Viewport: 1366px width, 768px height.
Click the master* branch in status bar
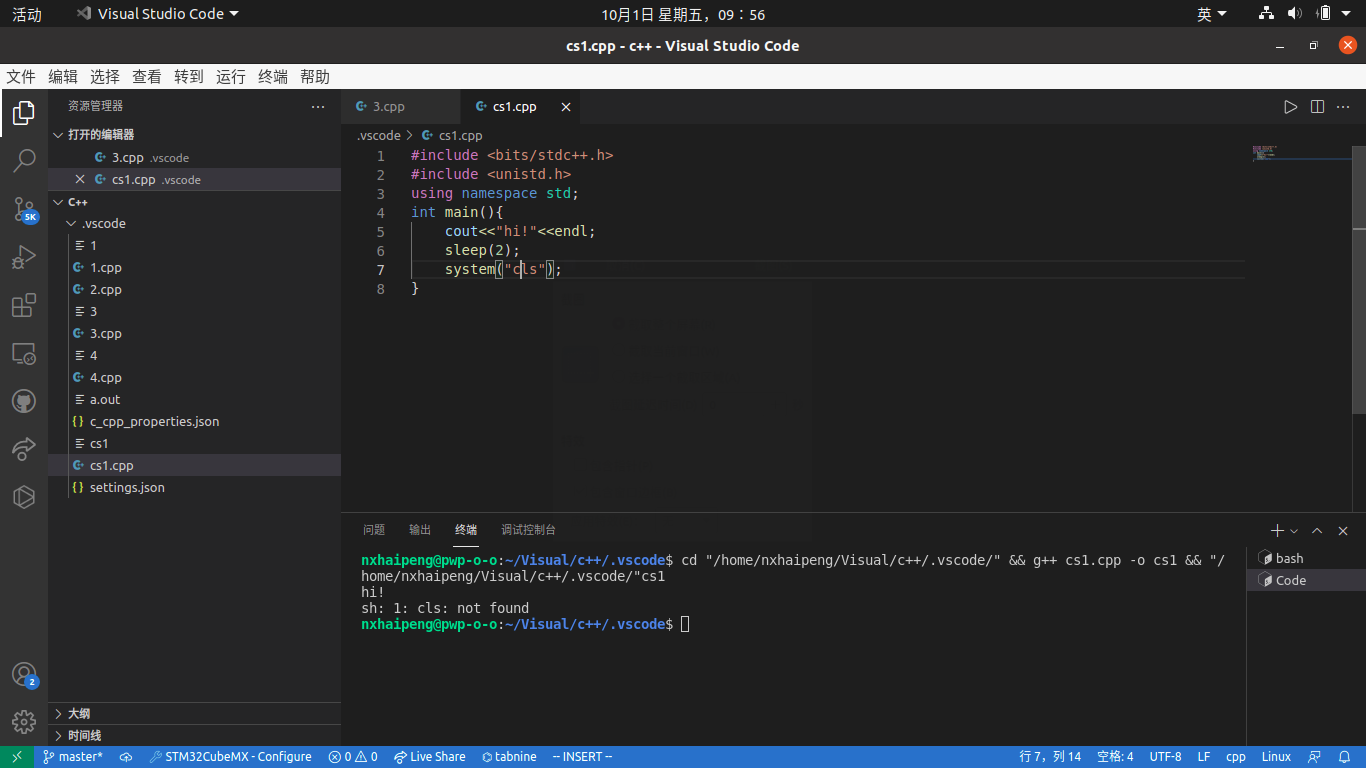[72, 757]
